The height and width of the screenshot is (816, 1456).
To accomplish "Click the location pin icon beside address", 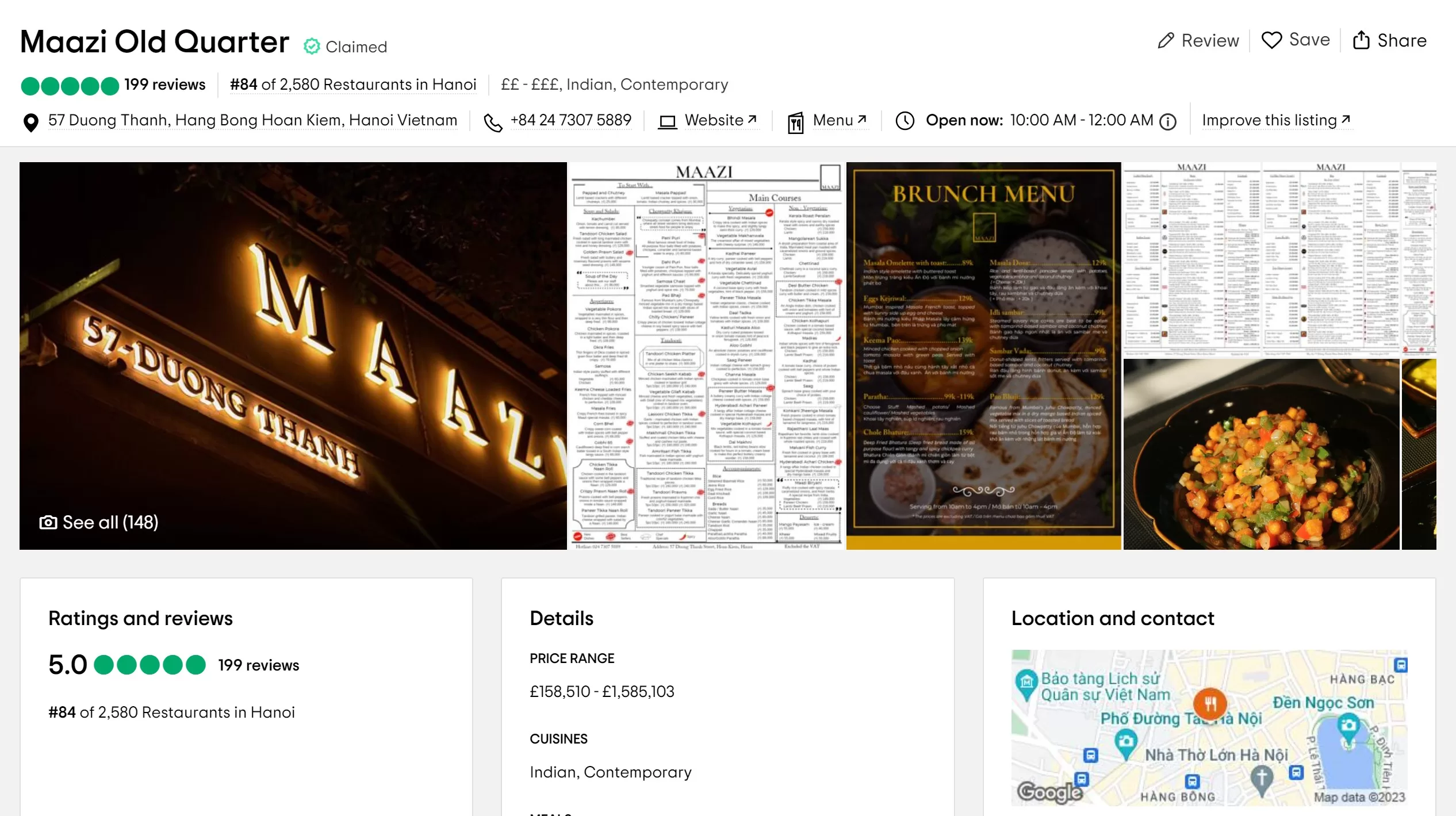I will tap(30, 122).
